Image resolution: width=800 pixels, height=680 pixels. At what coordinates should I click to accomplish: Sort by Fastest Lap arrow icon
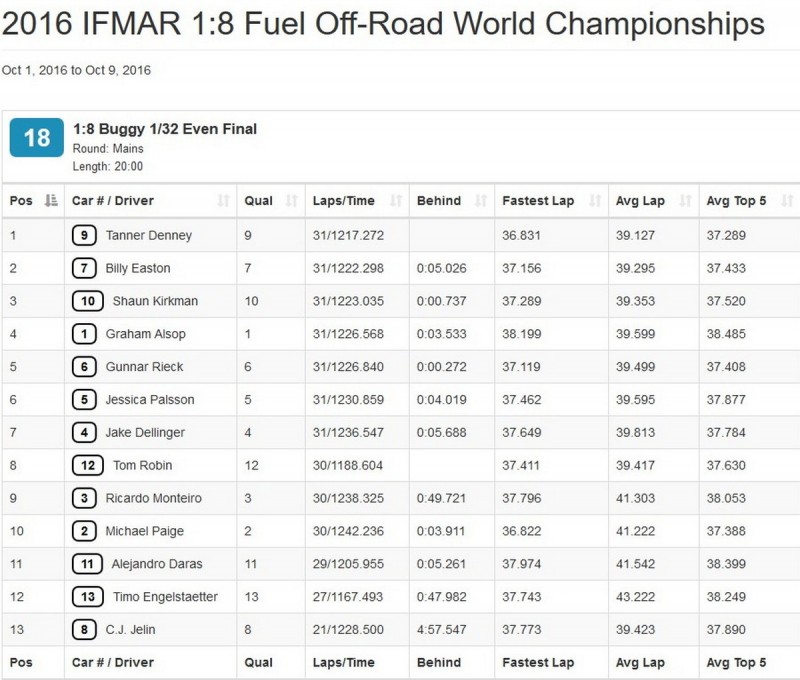594,200
